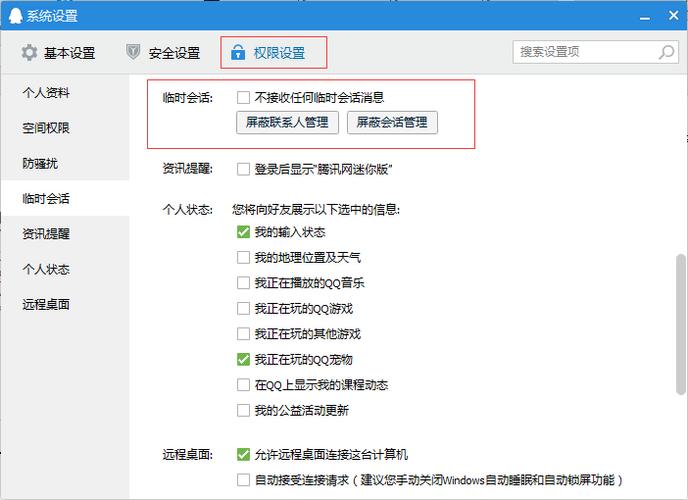Disable 允许远程桌面连接这台计算机 checkbox

243,454
